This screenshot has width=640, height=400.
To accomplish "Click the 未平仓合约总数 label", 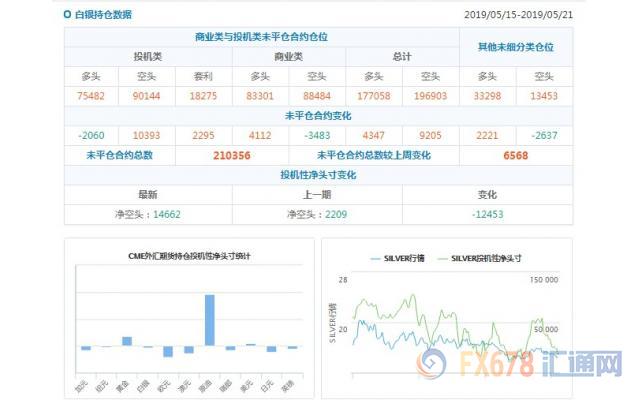I will click(x=119, y=155).
